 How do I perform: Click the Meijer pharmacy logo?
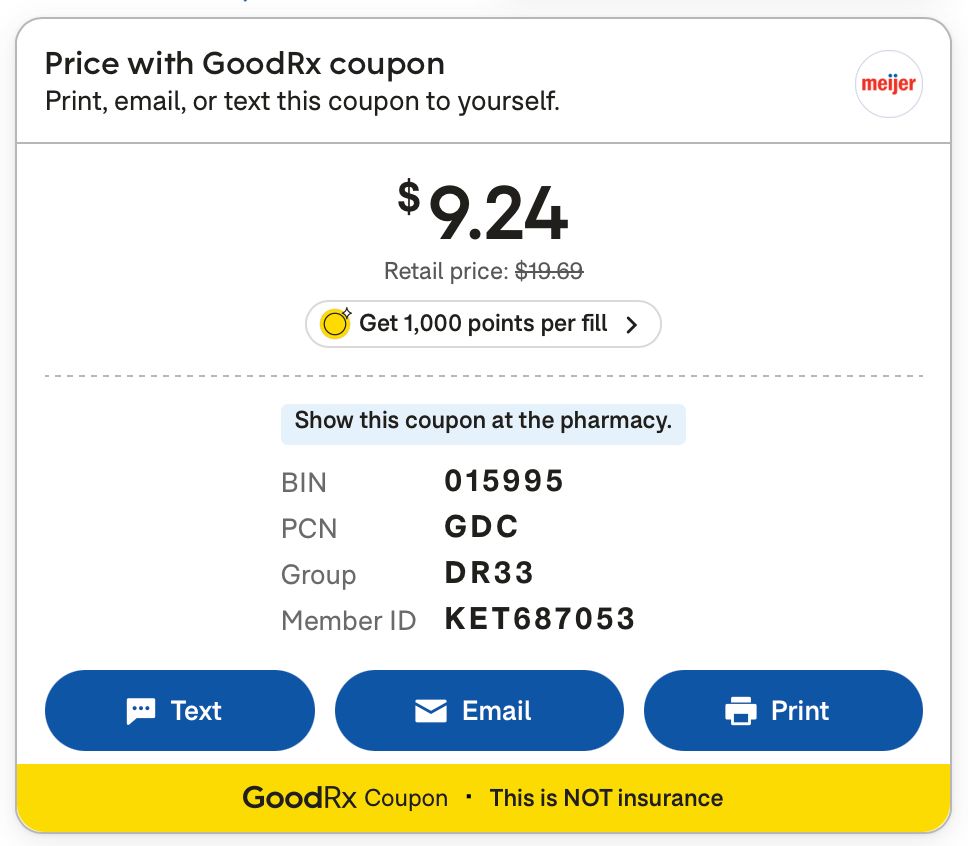[888, 84]
